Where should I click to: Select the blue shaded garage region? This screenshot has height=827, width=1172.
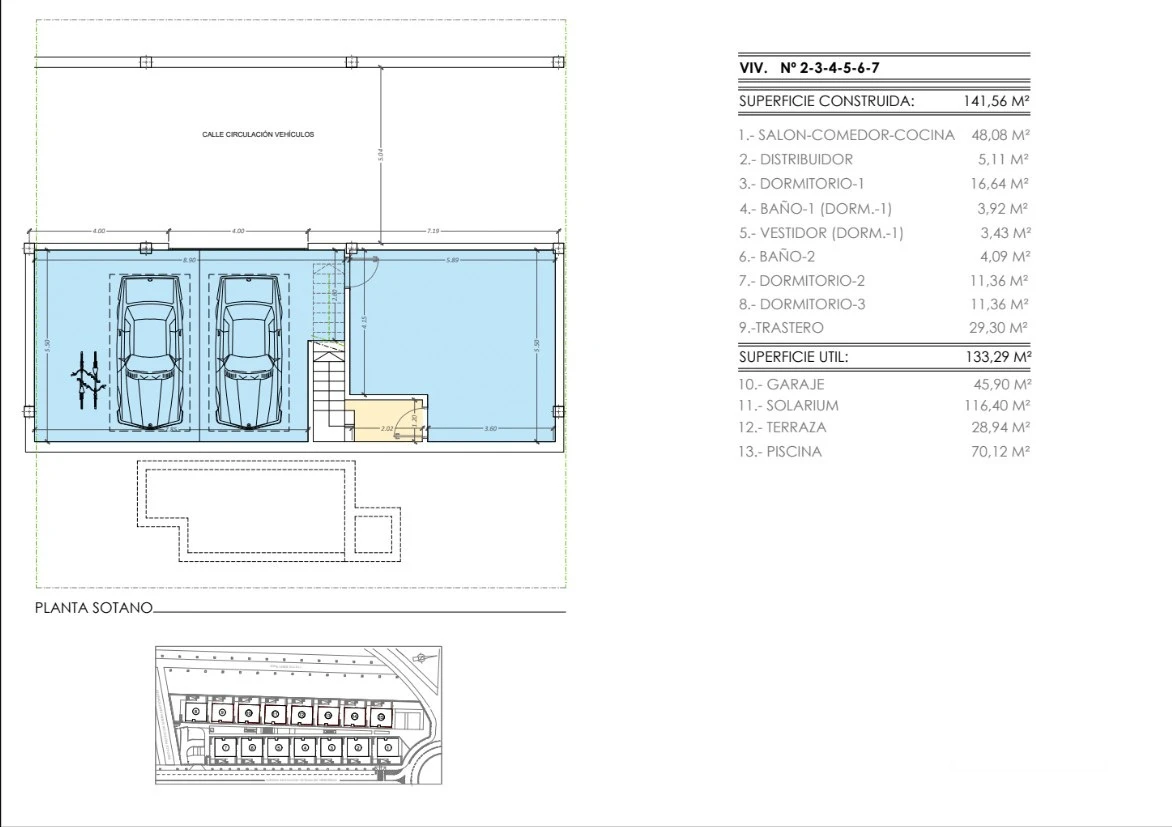point(480,330)
